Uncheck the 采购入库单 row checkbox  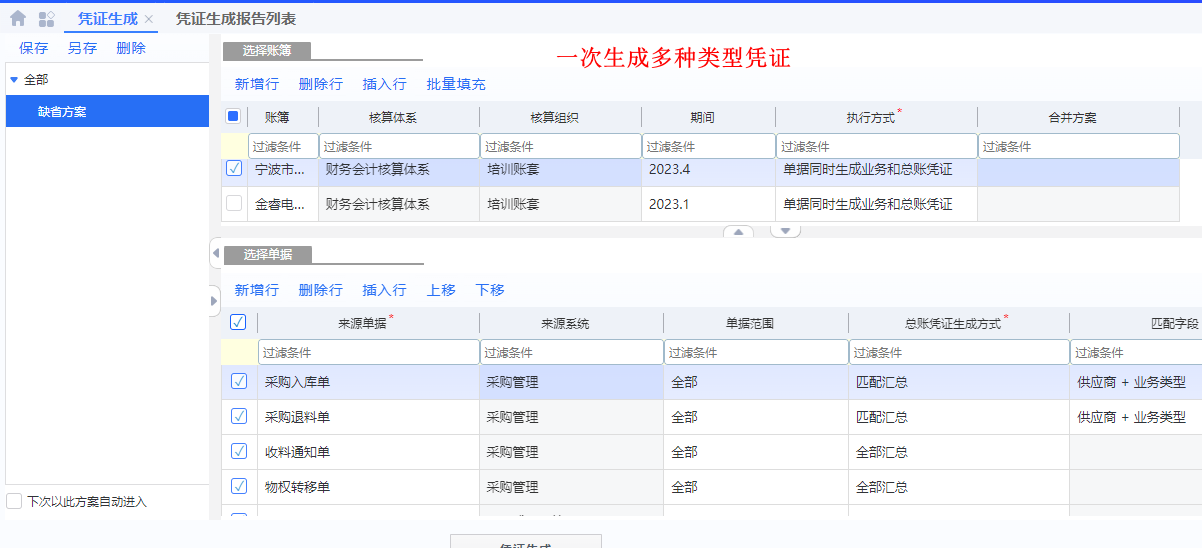[x=239, y=381]
